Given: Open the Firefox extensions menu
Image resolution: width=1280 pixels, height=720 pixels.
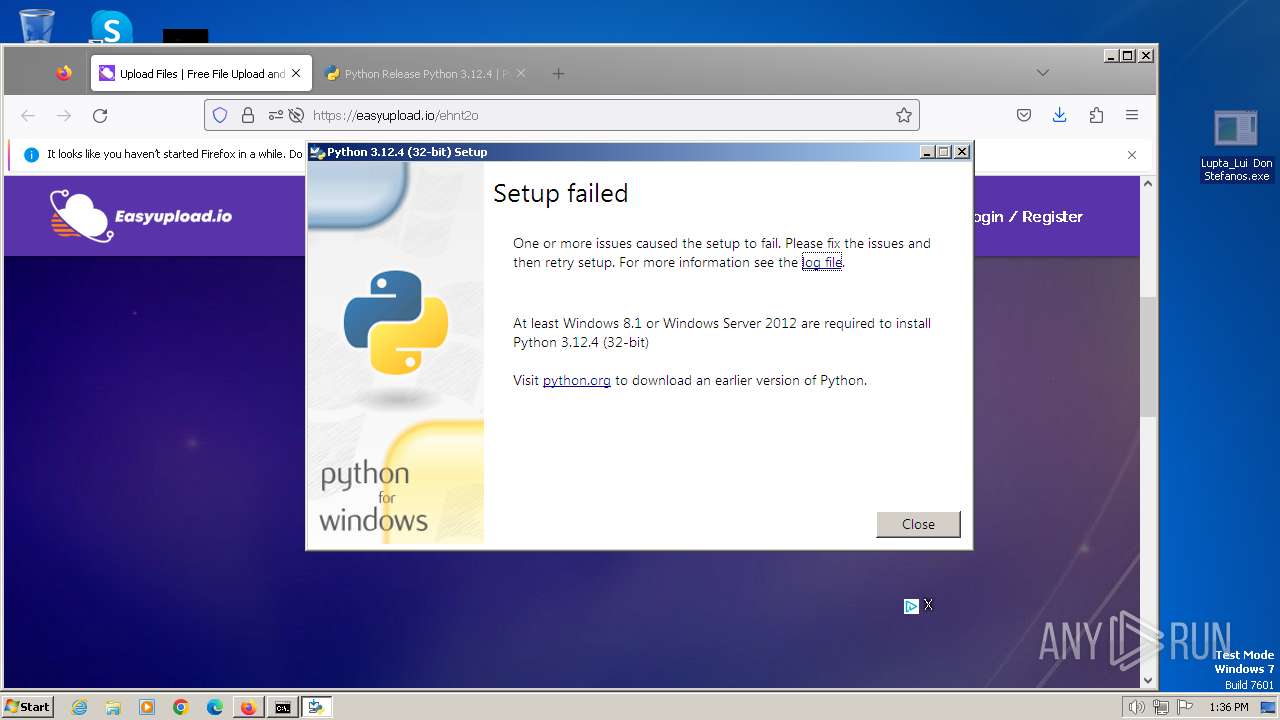Looking at the screenshot, I should coord(1096,115).
